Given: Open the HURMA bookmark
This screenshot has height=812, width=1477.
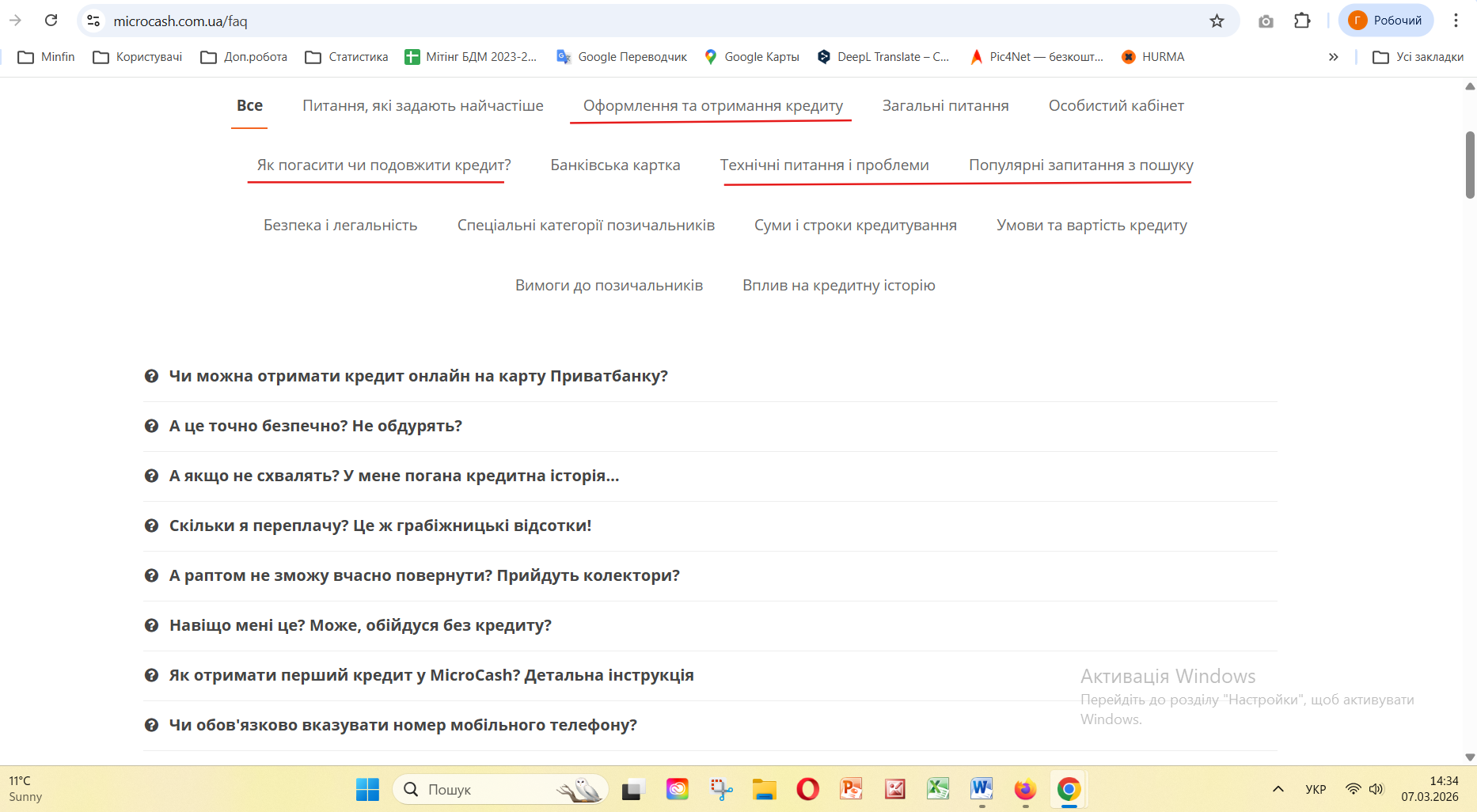Looking at the screenshot, I should click(x=1152, y=57).
